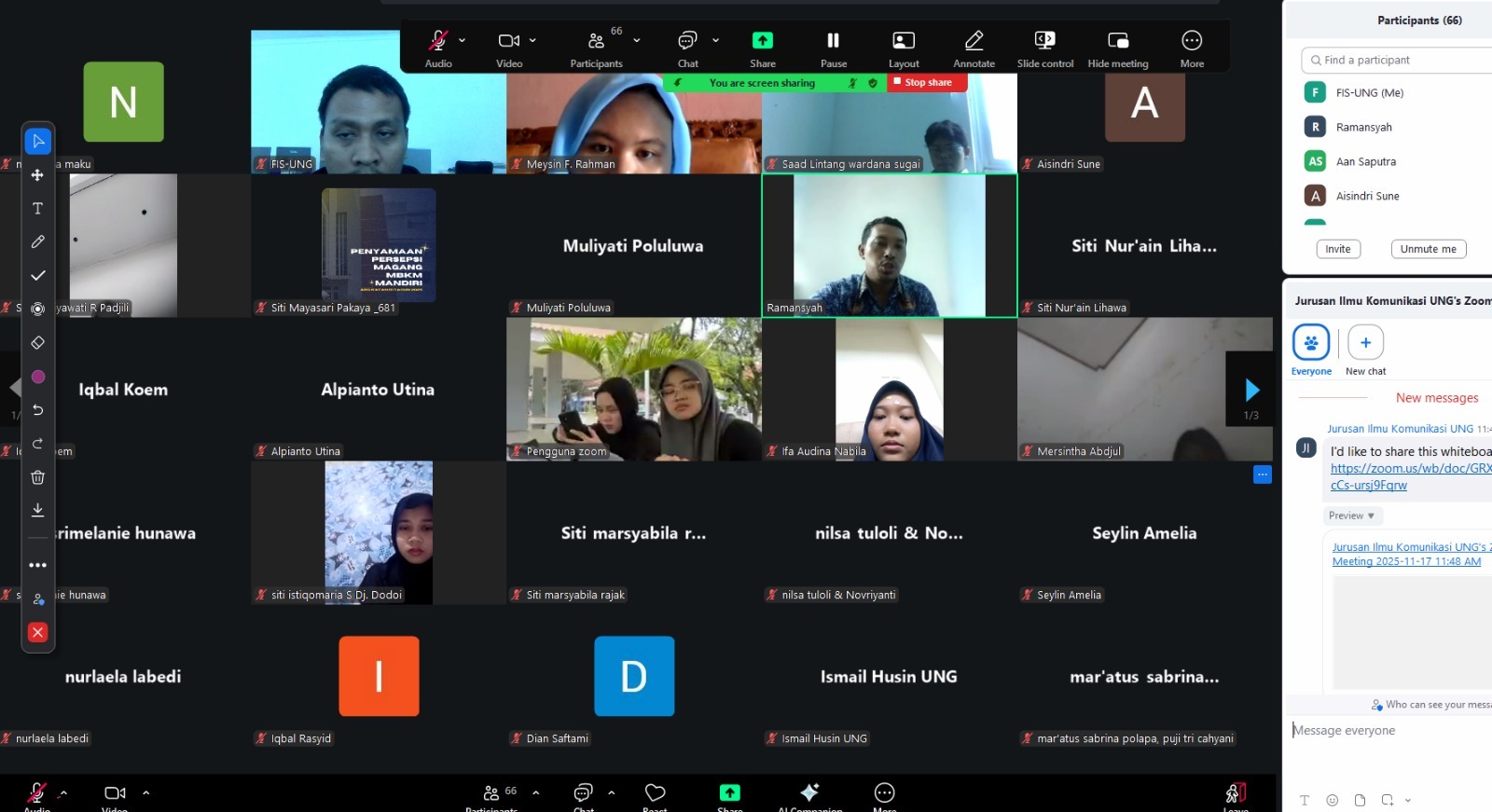This screenshot has width=1492, height=812.
Task: Click the Invite button
Action: tap(1338, 249)
